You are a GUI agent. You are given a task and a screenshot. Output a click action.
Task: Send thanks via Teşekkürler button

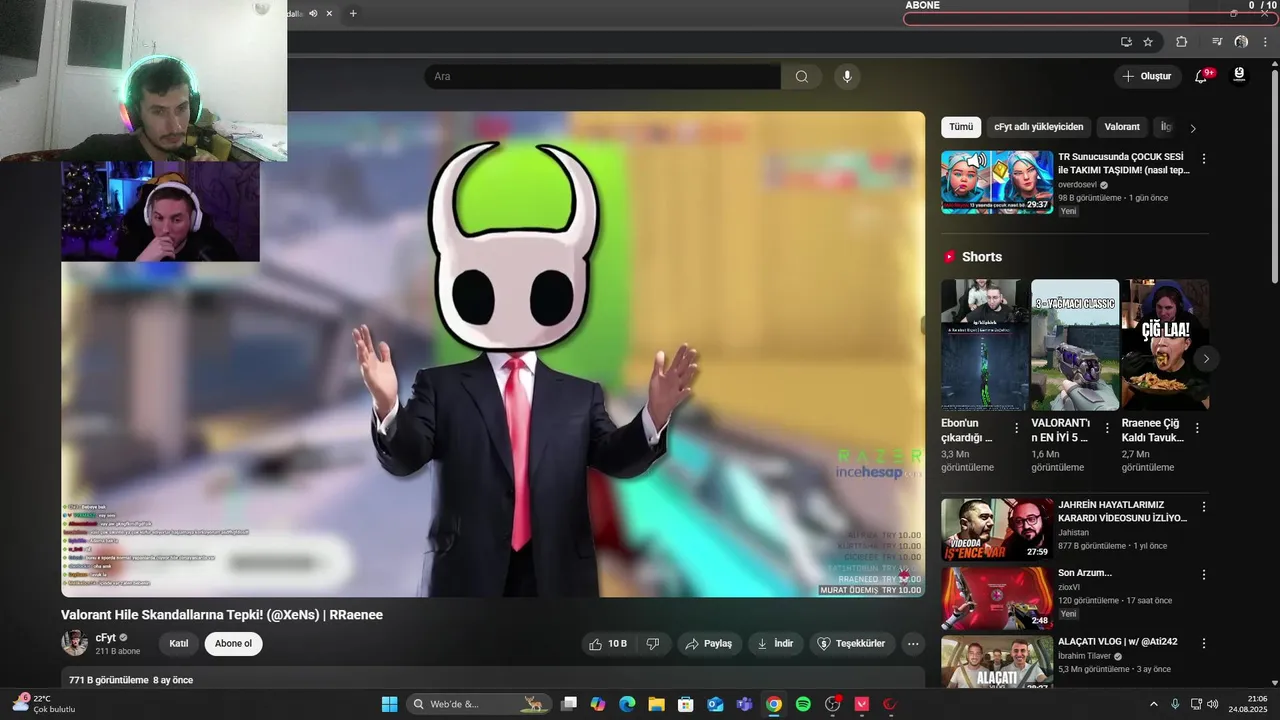click(851, 644)
